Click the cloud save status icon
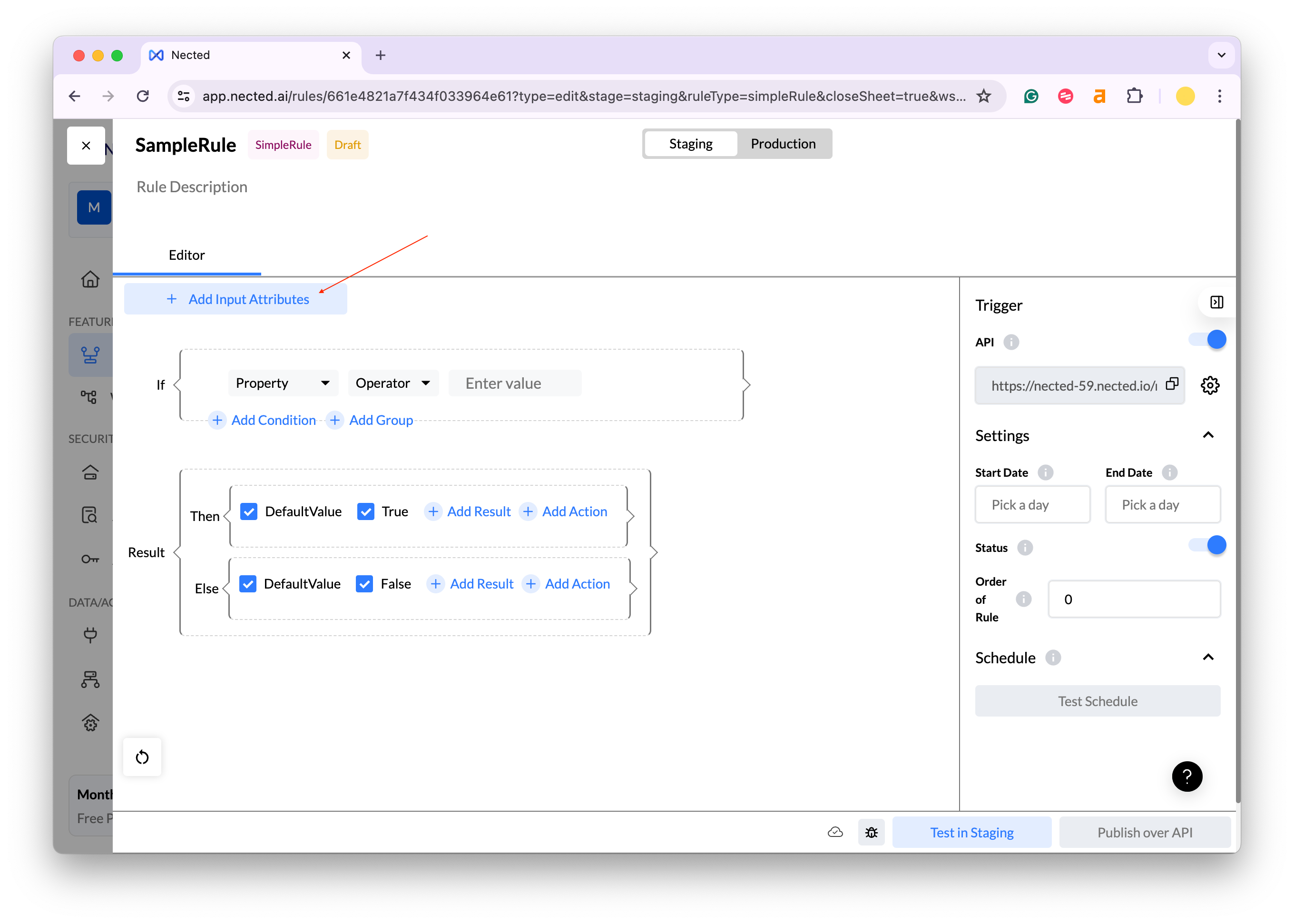This screenshot has width=1294, height=924. (x=835, y=832)
